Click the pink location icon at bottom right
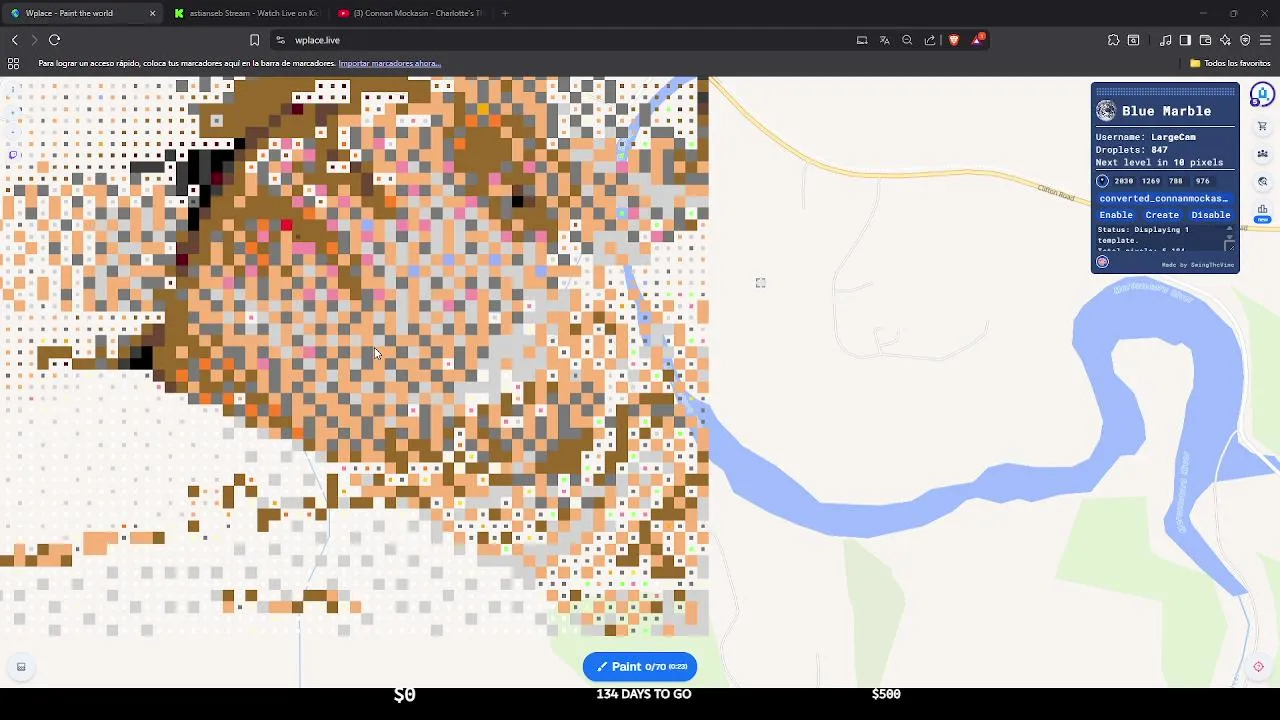The width and height of the screenshot is (1280, 720). [1258, 667]
